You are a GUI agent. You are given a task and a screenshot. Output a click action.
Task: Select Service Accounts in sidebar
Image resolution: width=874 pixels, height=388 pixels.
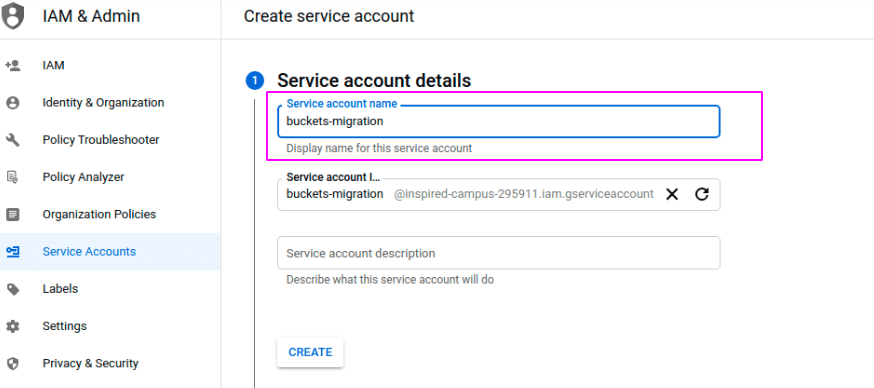coord(110,252)
